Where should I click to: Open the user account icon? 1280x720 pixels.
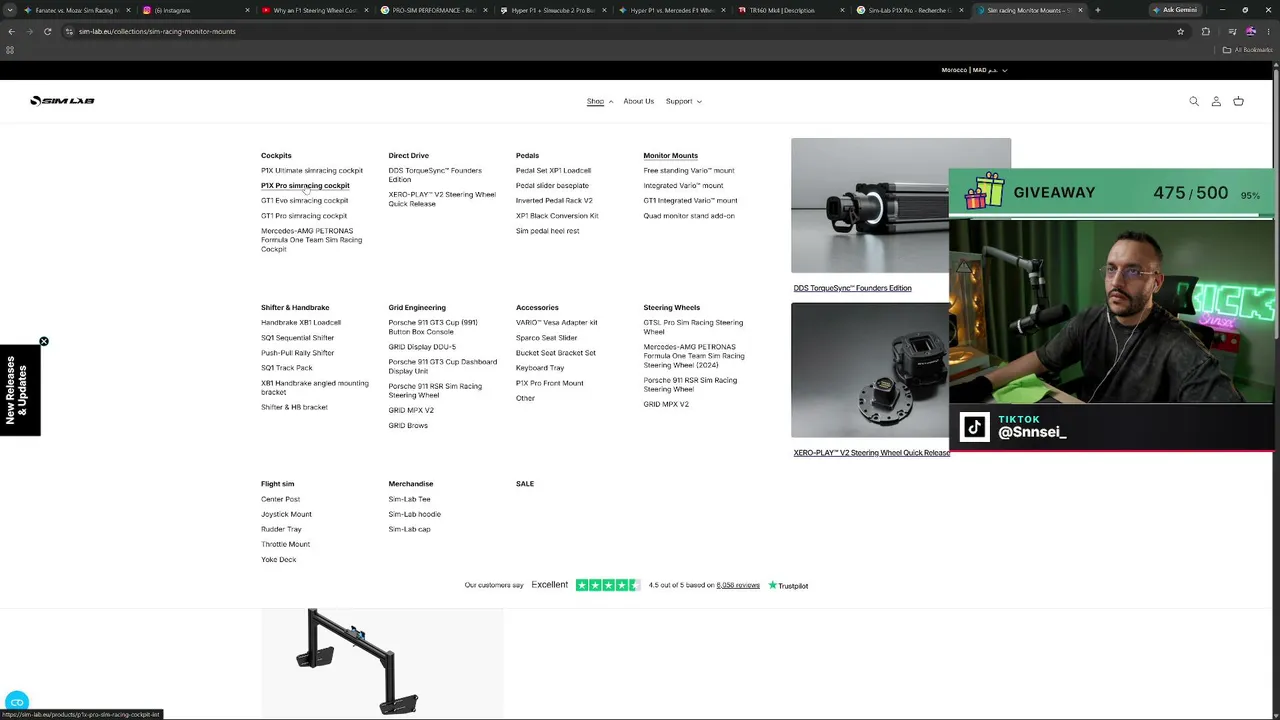pos(1216,101)
